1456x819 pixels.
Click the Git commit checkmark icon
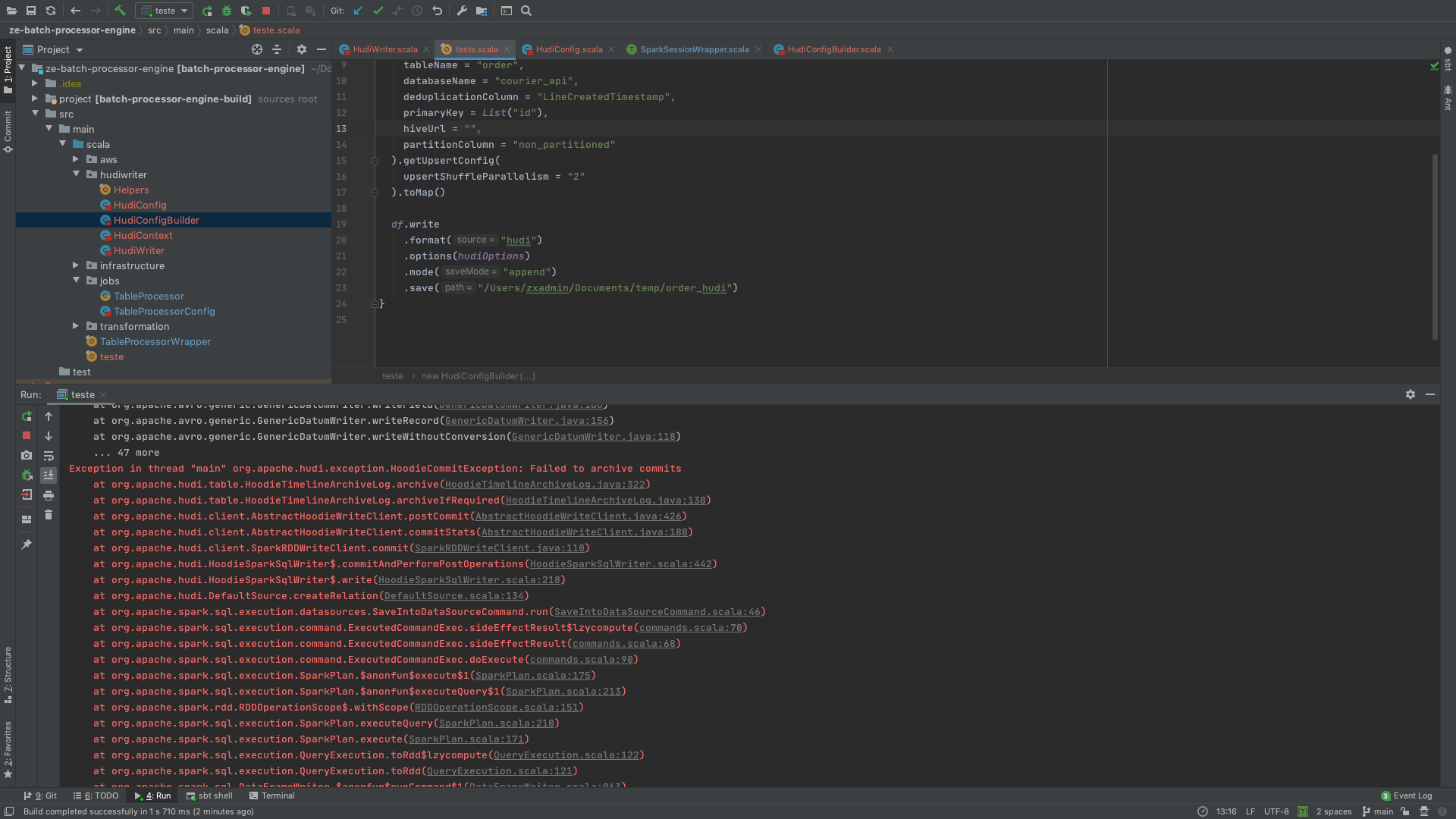click(x=378, y=11)
